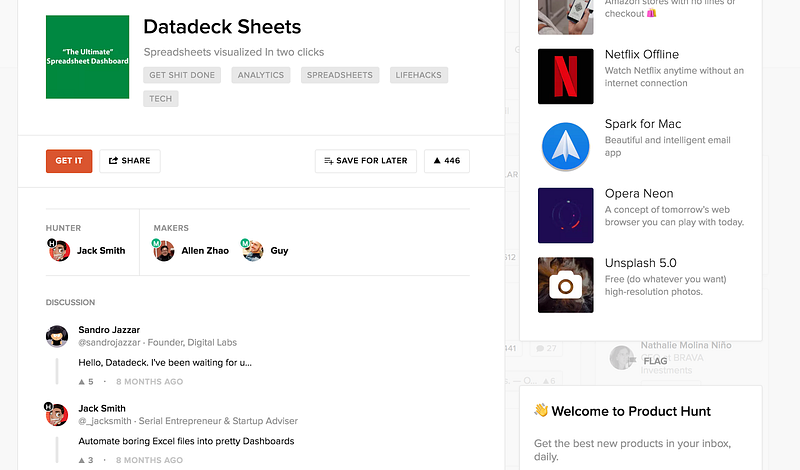800x470 pixels.
Task: Click maker Guy's avatar
Action: tap(252, 250)
